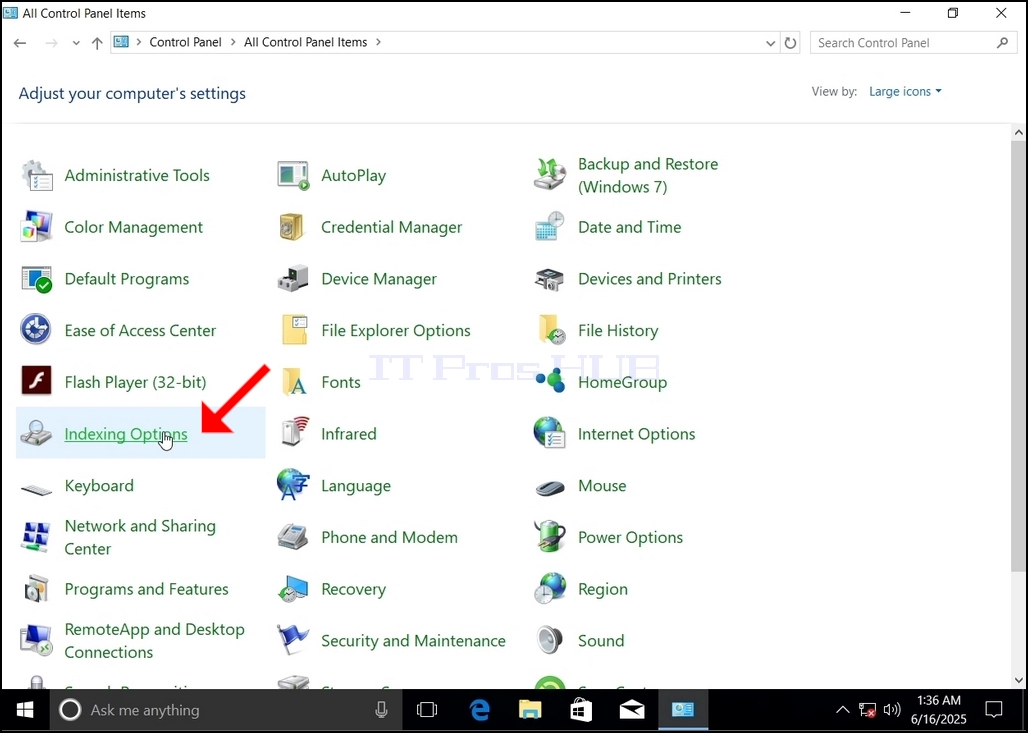The width and height of the screenshot is (1028, 733).
Task: Open the Infrared icon
Action: [x=294, y=432]
